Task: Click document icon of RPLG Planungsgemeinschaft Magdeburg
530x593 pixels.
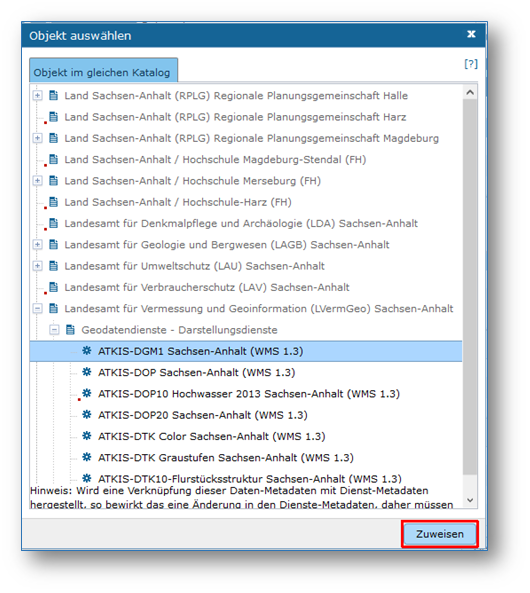Action: 54,138
